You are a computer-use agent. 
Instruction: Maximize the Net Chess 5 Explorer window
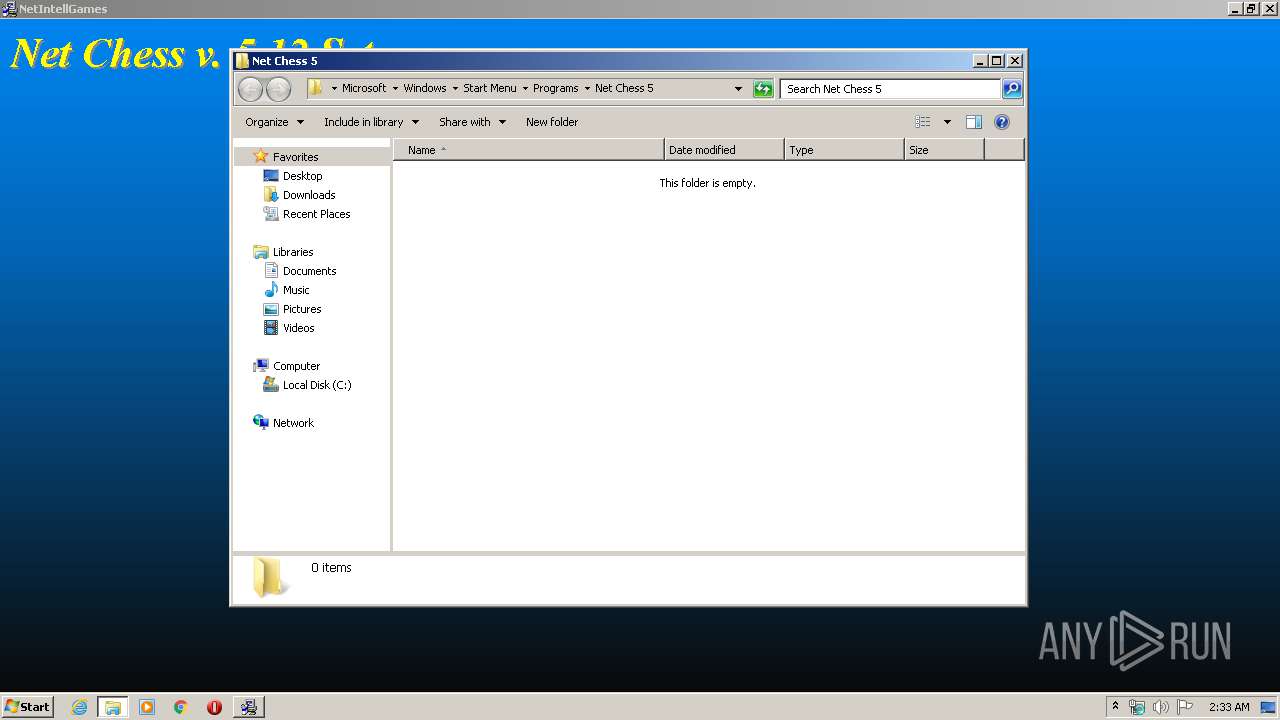[x=996, y=61]
